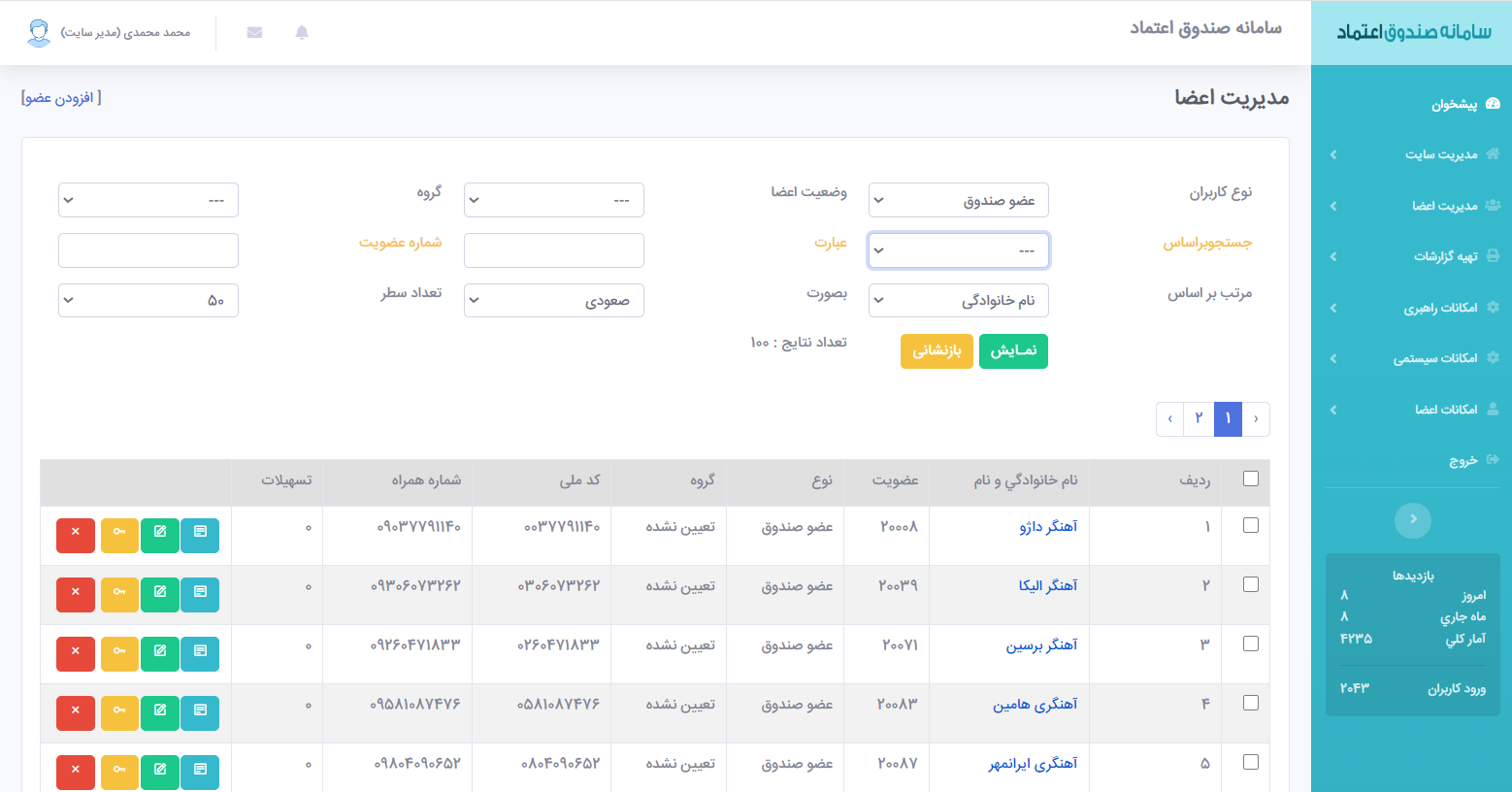
Task: Open member link آهنگر داژو
Action: point(1048,526)
